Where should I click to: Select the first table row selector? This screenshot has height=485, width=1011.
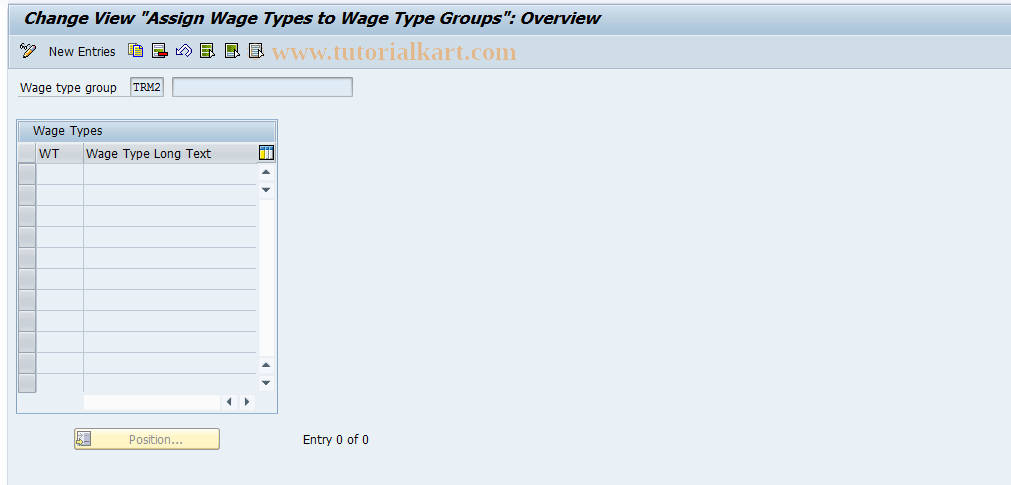click(27, 174)
